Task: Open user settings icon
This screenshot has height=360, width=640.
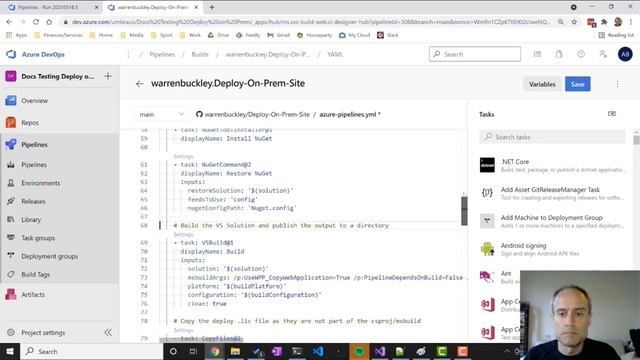Action: point(603,54)
